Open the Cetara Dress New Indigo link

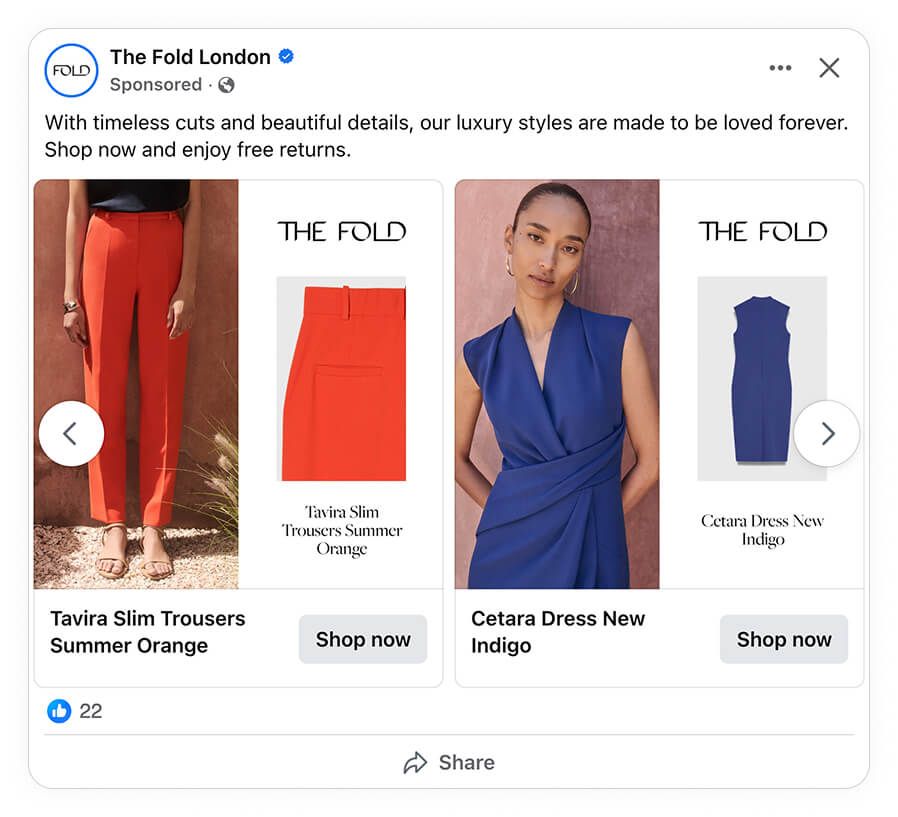pyautogui.click(x=557, y=631)
